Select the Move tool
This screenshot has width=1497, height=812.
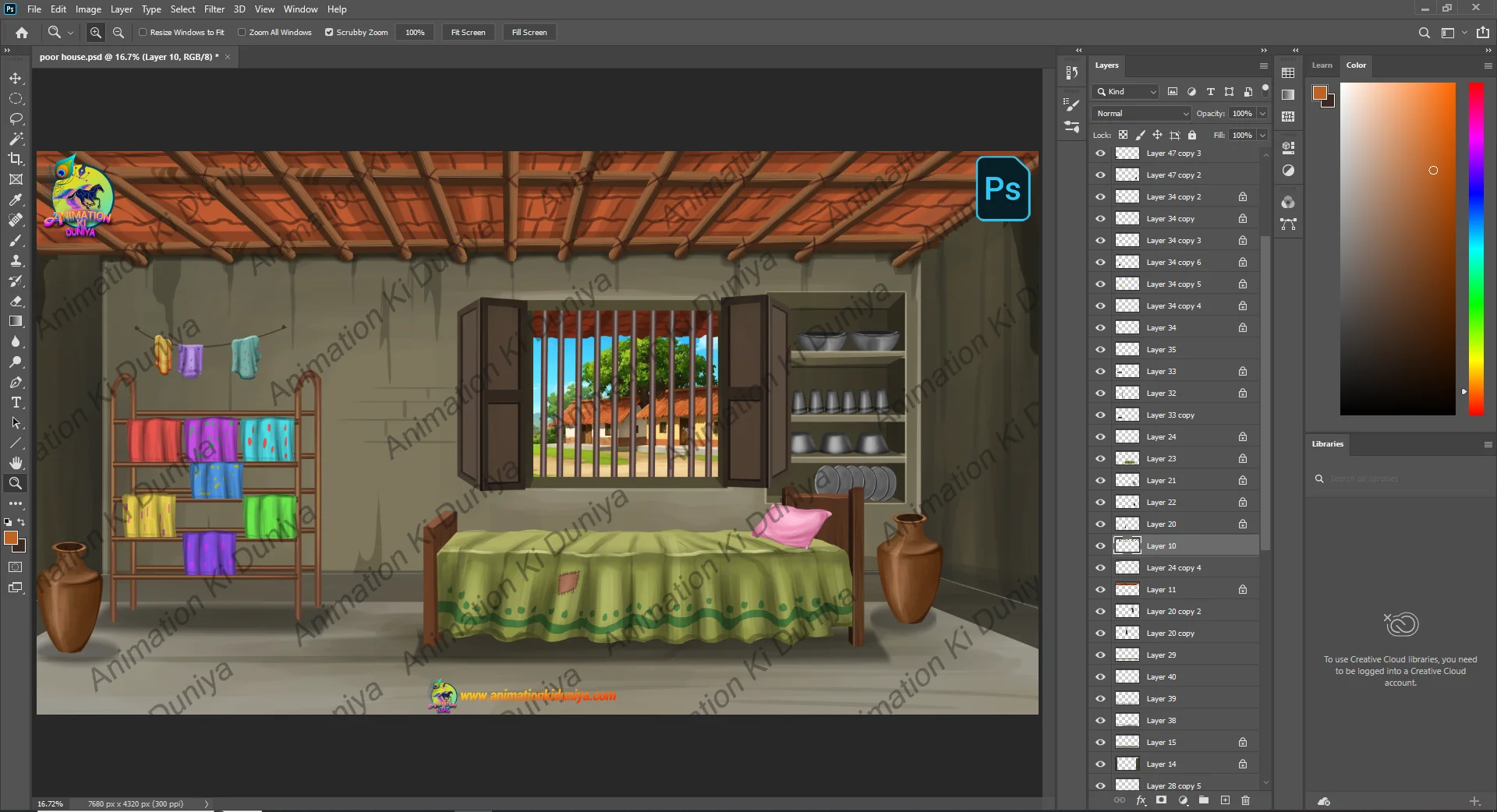click(x=16, y=79)
